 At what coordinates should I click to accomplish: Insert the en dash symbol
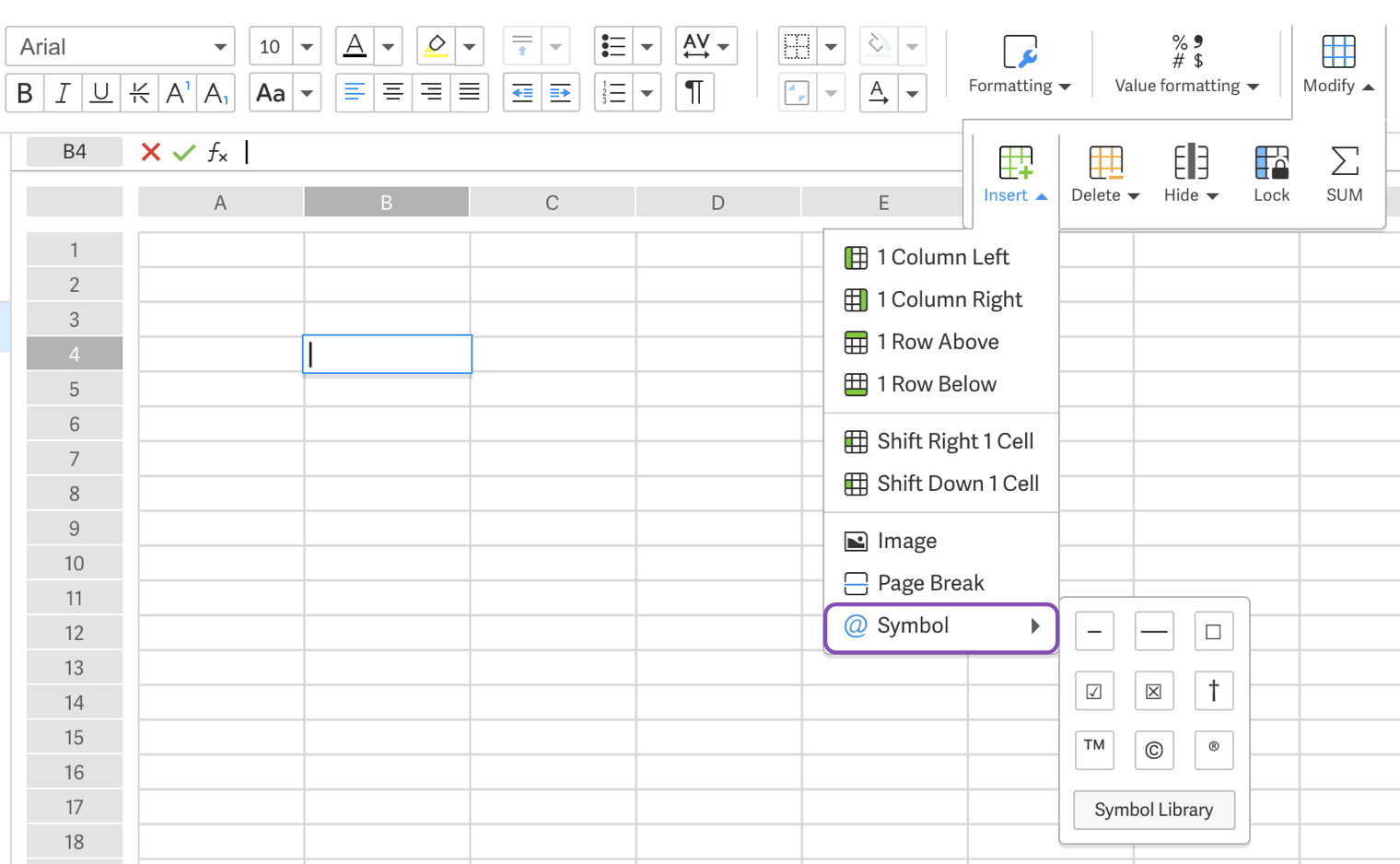point(1094,632)
